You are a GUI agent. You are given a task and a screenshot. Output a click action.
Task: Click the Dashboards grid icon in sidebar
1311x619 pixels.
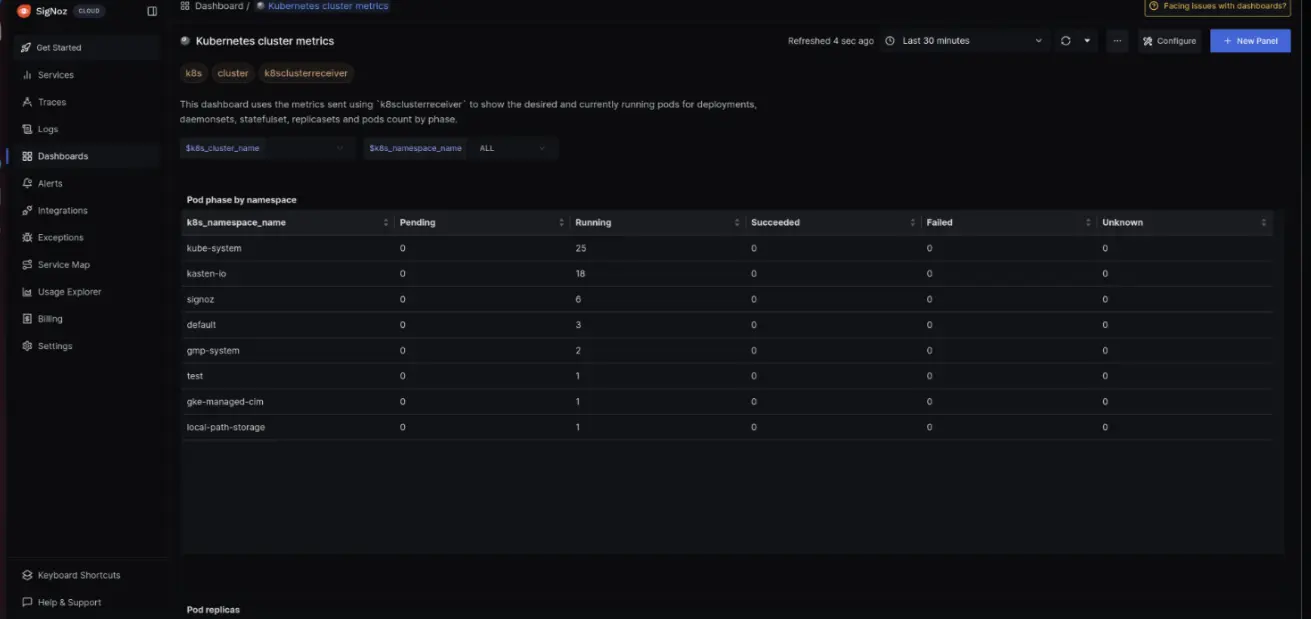tap(27, 156)
